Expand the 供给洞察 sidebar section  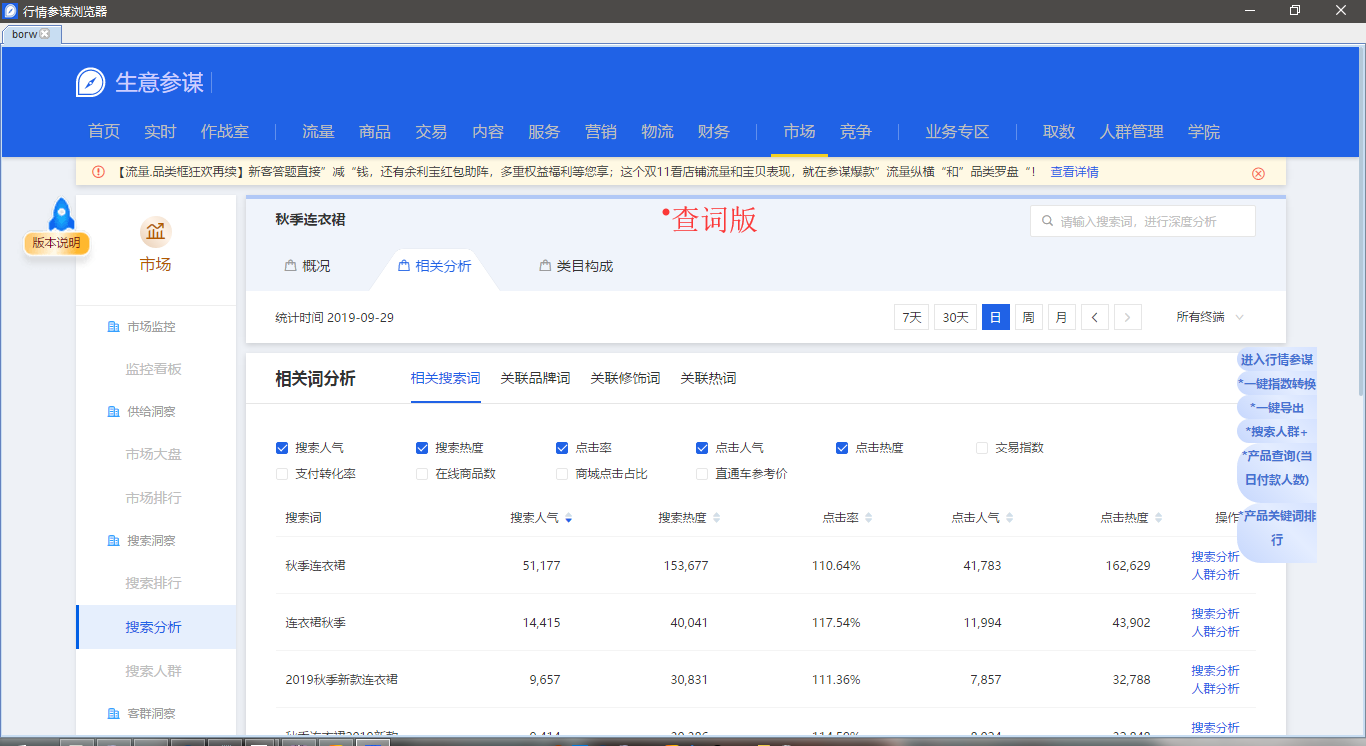(150, 412)
